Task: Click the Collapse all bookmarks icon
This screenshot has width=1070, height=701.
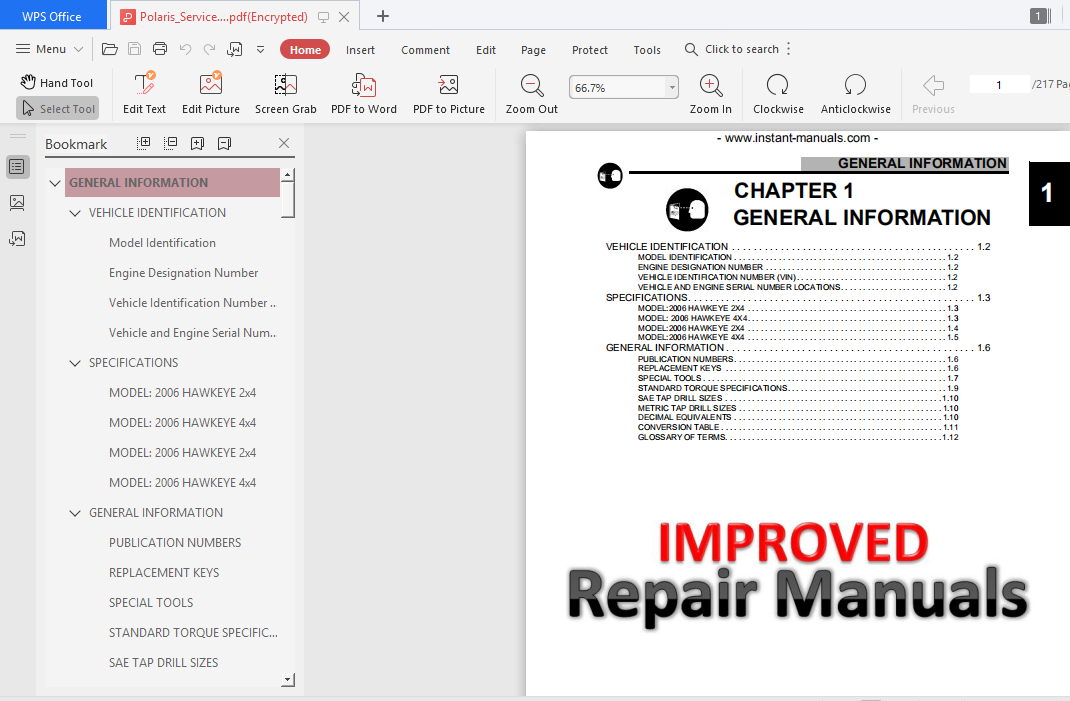Action: point(171,143)
